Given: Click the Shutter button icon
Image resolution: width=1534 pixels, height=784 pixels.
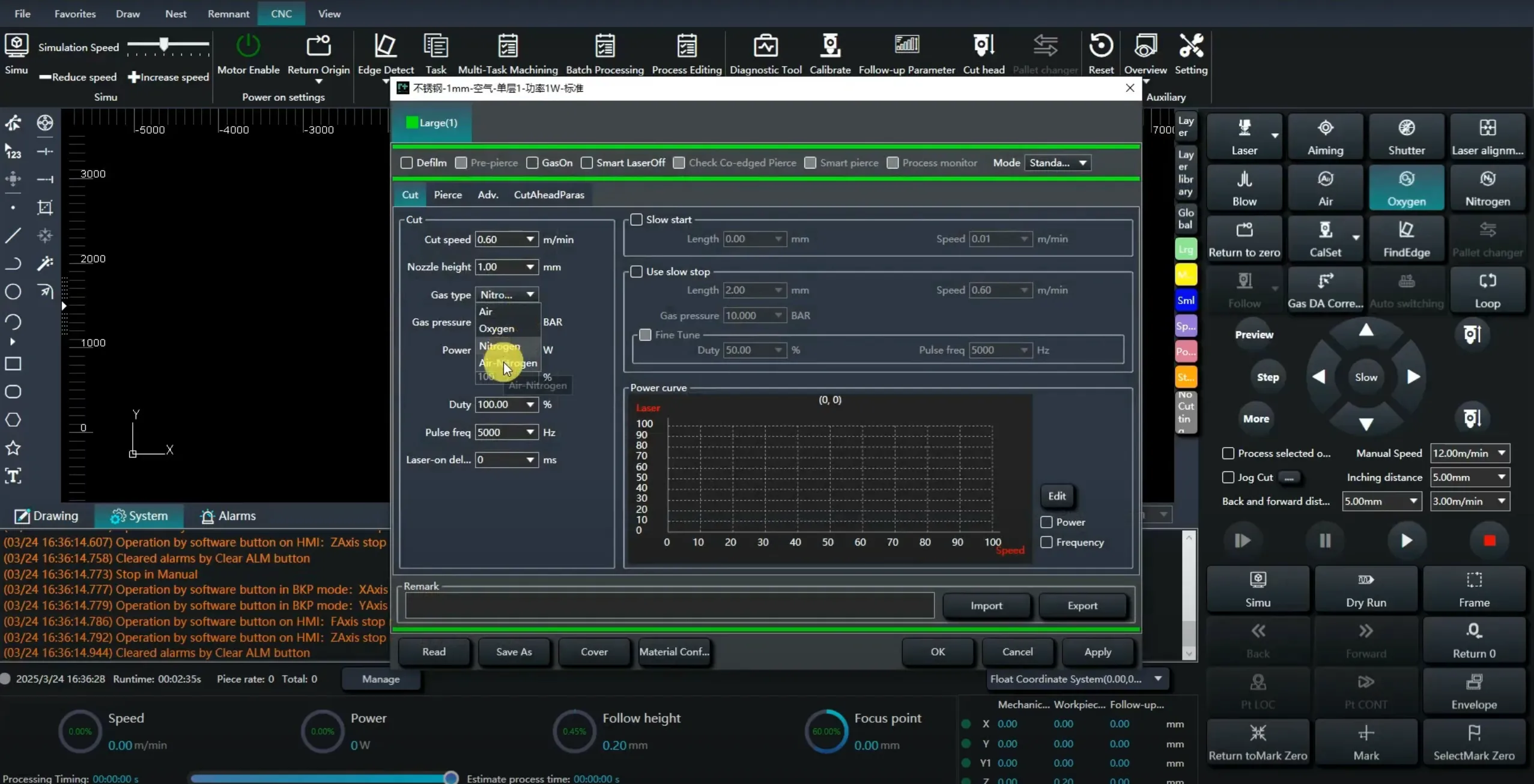Looking at the screenshot, I should (x=1406, y=128).
